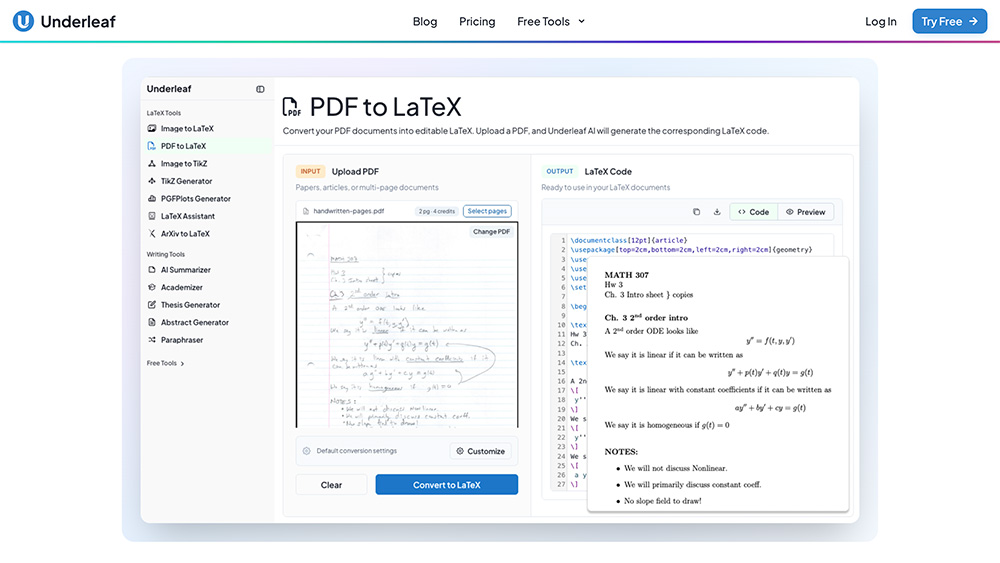Open the Blog page
Image resolution: width=1000 pixels, height=563 pixels.
pos(425,22)
